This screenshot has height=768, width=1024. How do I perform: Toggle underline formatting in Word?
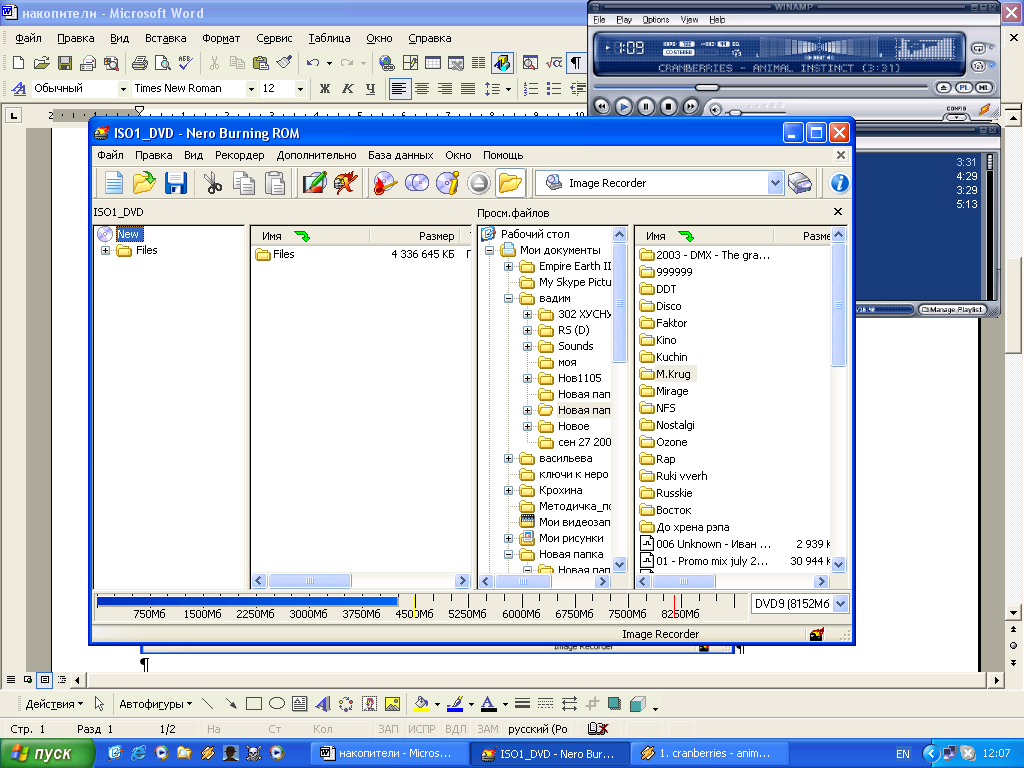(370, 89)
